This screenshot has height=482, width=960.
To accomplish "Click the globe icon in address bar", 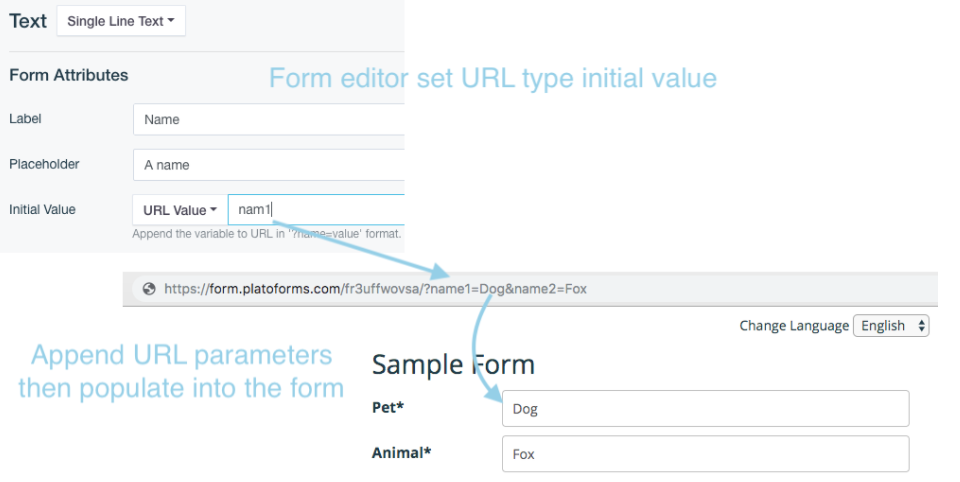I will pos(149,289).
